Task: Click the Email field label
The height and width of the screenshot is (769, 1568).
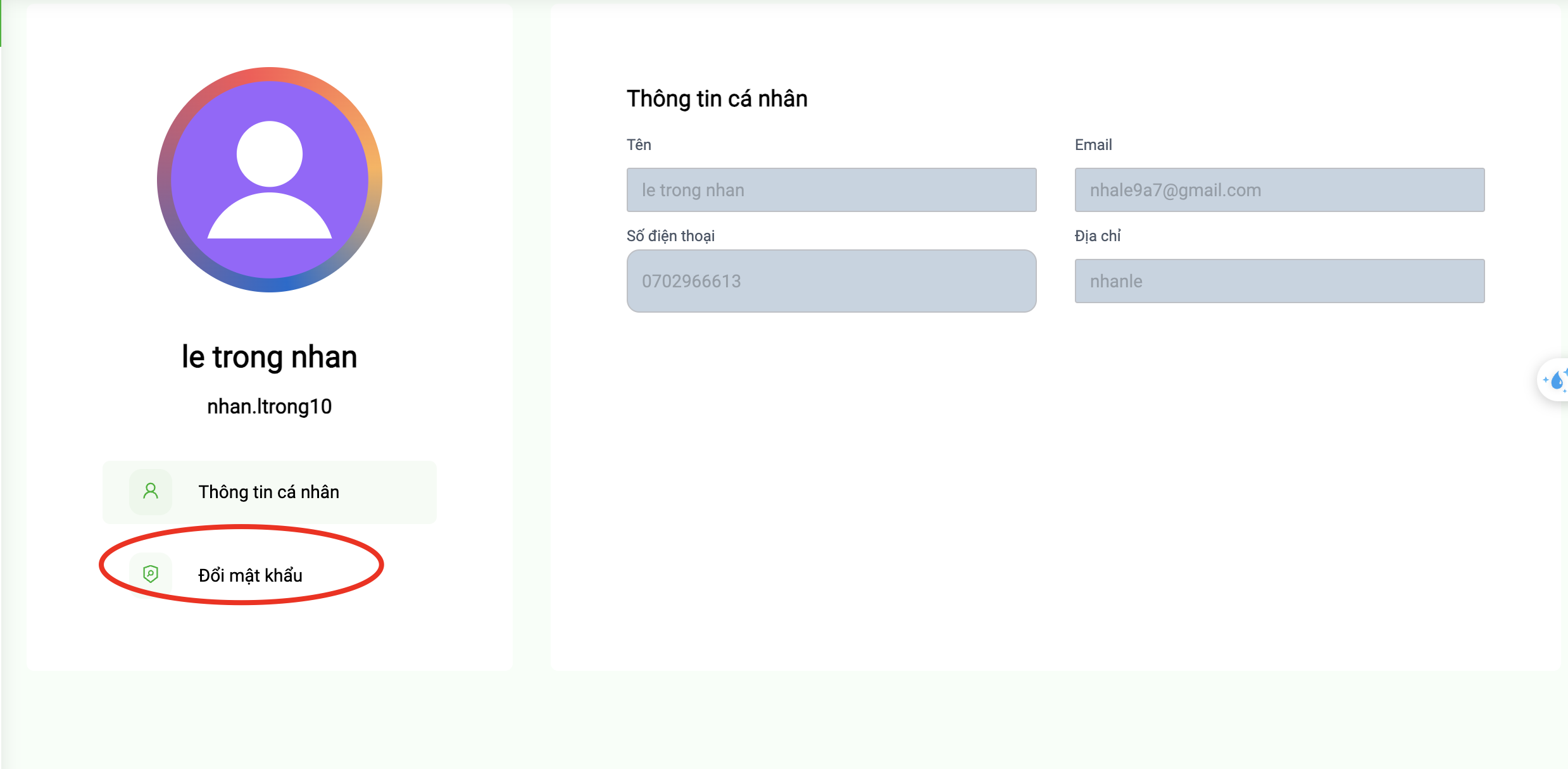Action: pos(1093,145)
